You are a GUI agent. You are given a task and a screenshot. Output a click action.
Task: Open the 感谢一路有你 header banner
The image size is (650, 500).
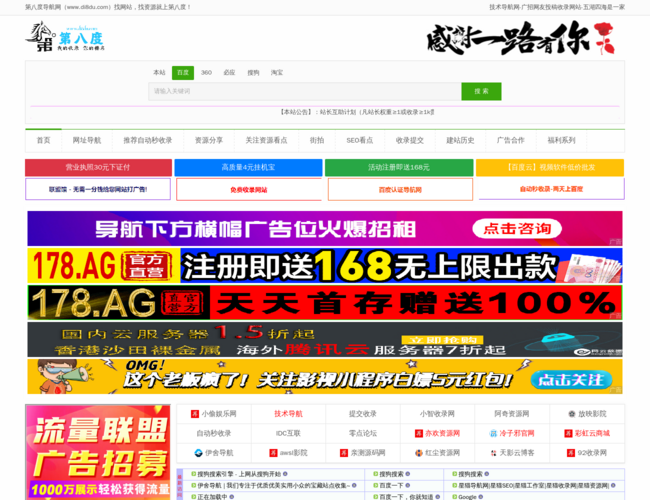click(521, 38)
